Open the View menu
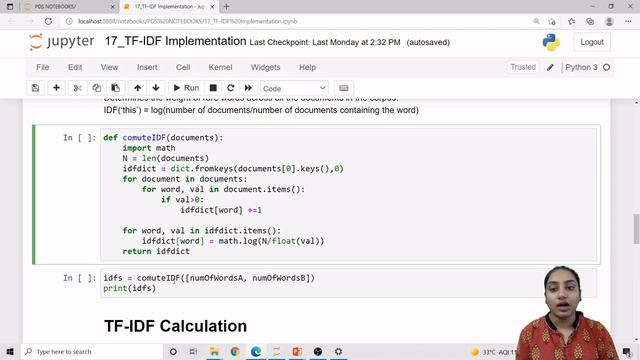Screen dimensions: 640x360 [109, 67]
